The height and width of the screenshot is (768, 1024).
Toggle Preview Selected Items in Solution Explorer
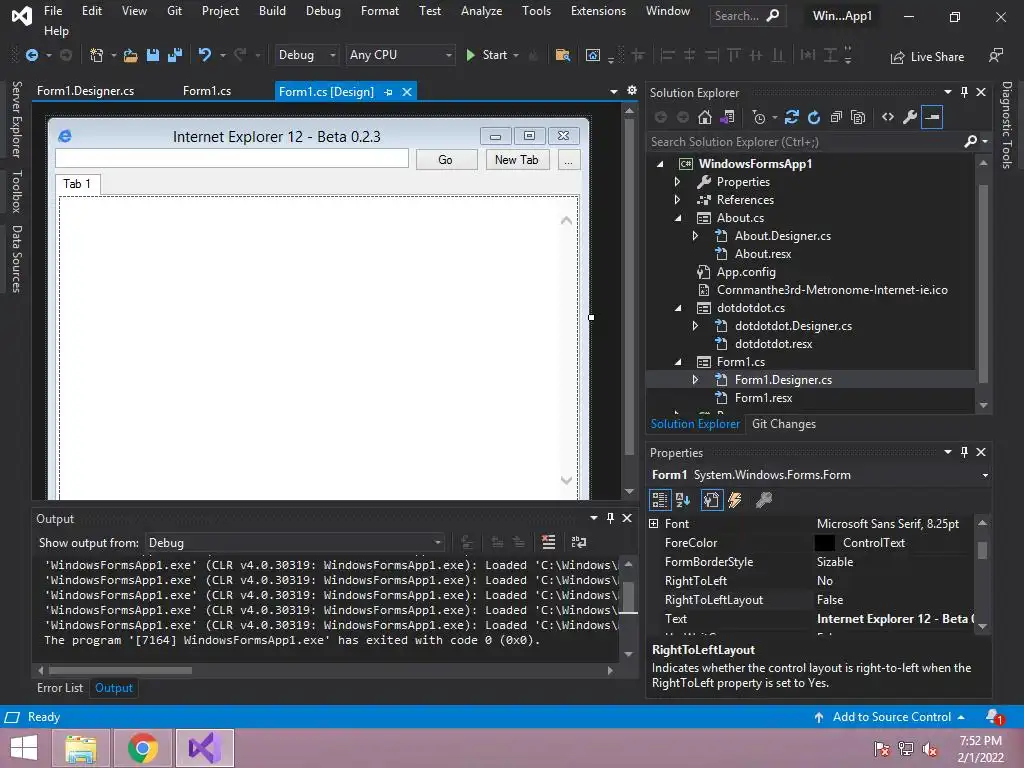[932, 118]
